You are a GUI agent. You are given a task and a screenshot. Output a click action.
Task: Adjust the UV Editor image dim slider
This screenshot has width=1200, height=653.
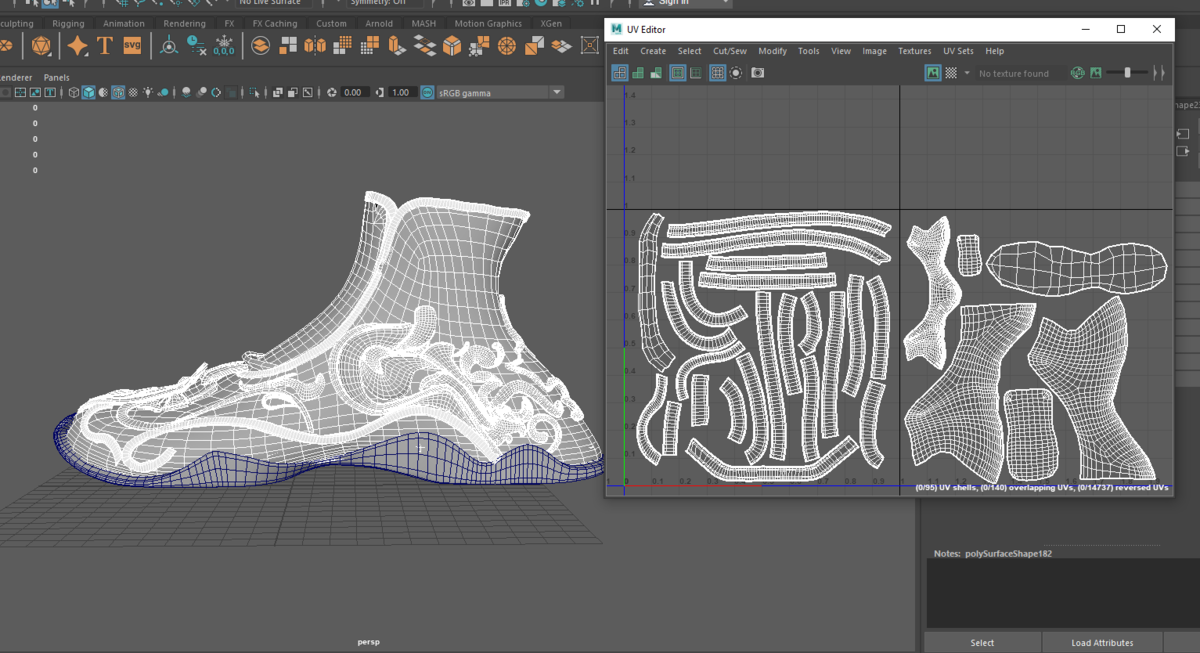pos(1127,73)
